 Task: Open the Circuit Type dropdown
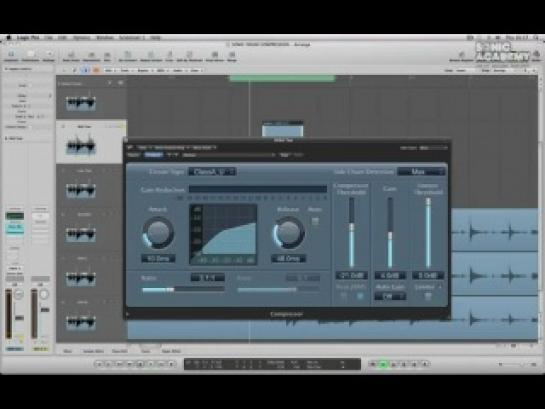coord(212,172)
